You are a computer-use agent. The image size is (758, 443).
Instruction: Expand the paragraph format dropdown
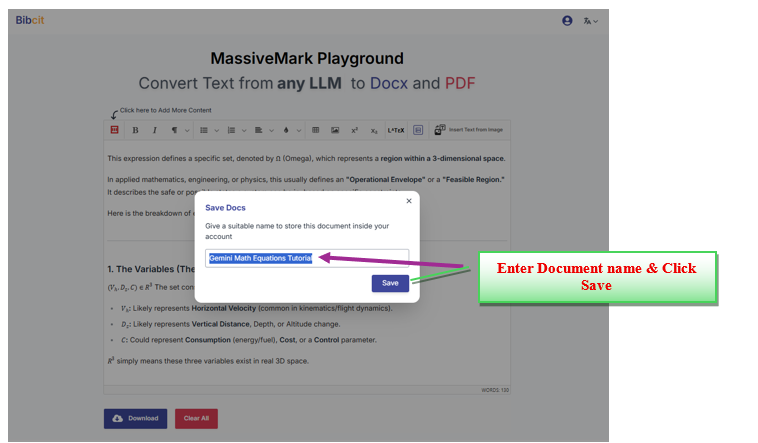[x=178, y=130]
